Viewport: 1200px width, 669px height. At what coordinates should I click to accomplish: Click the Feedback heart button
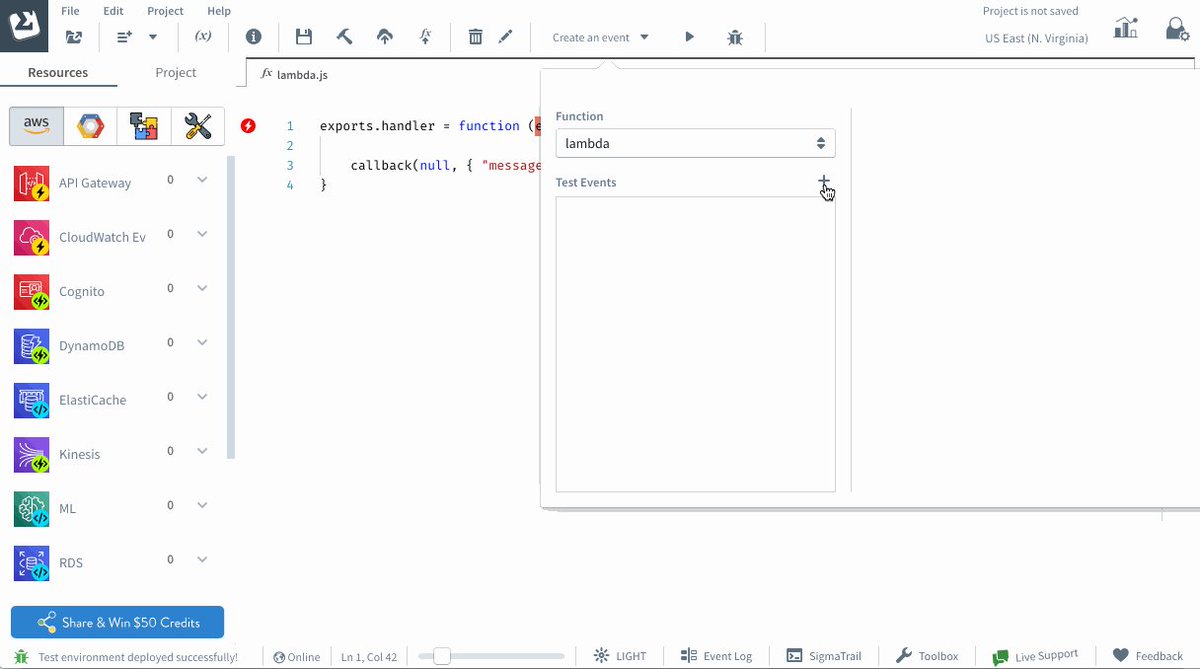coord(1148,656)
